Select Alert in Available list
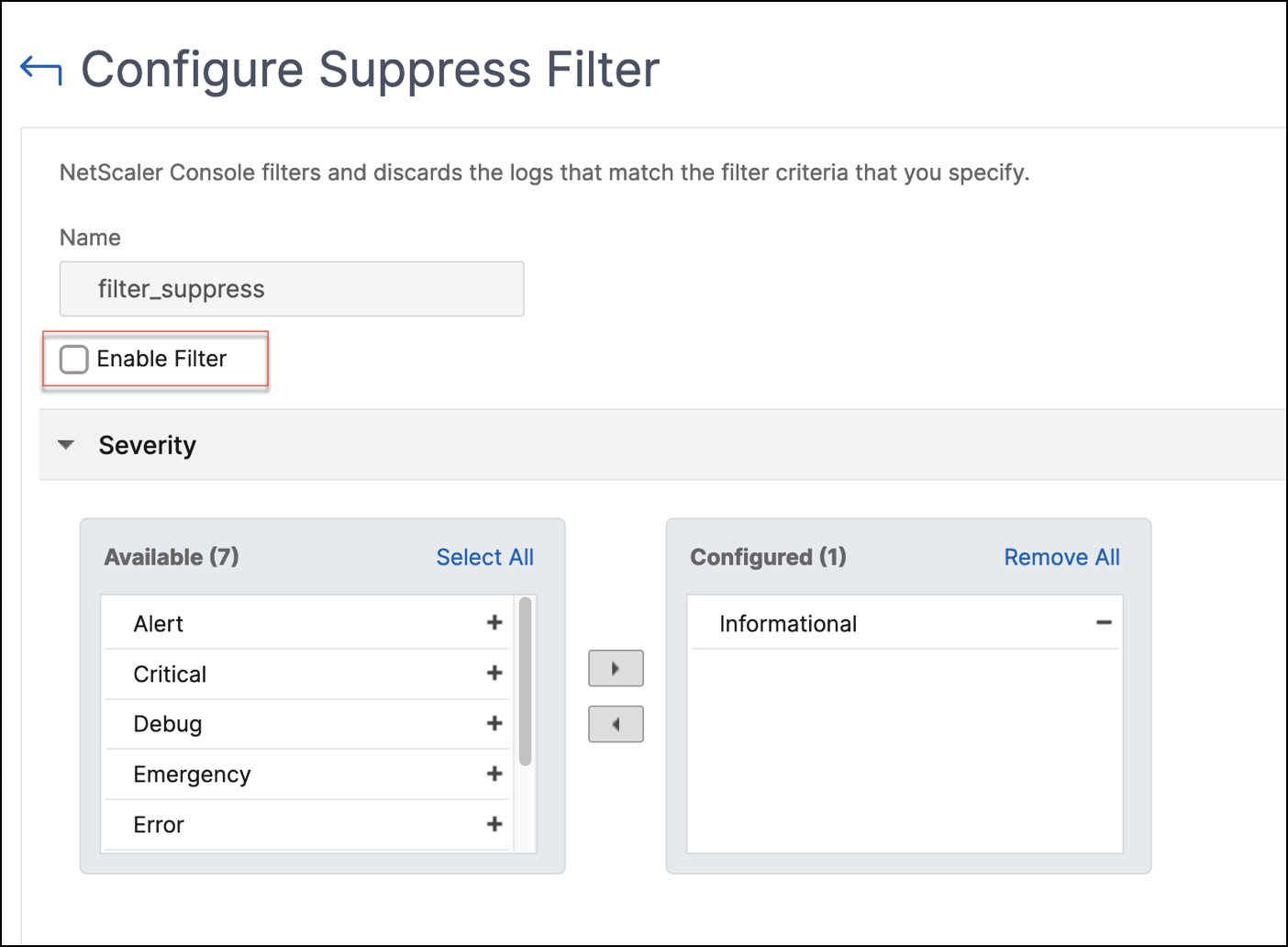 (x=307, y=624)
